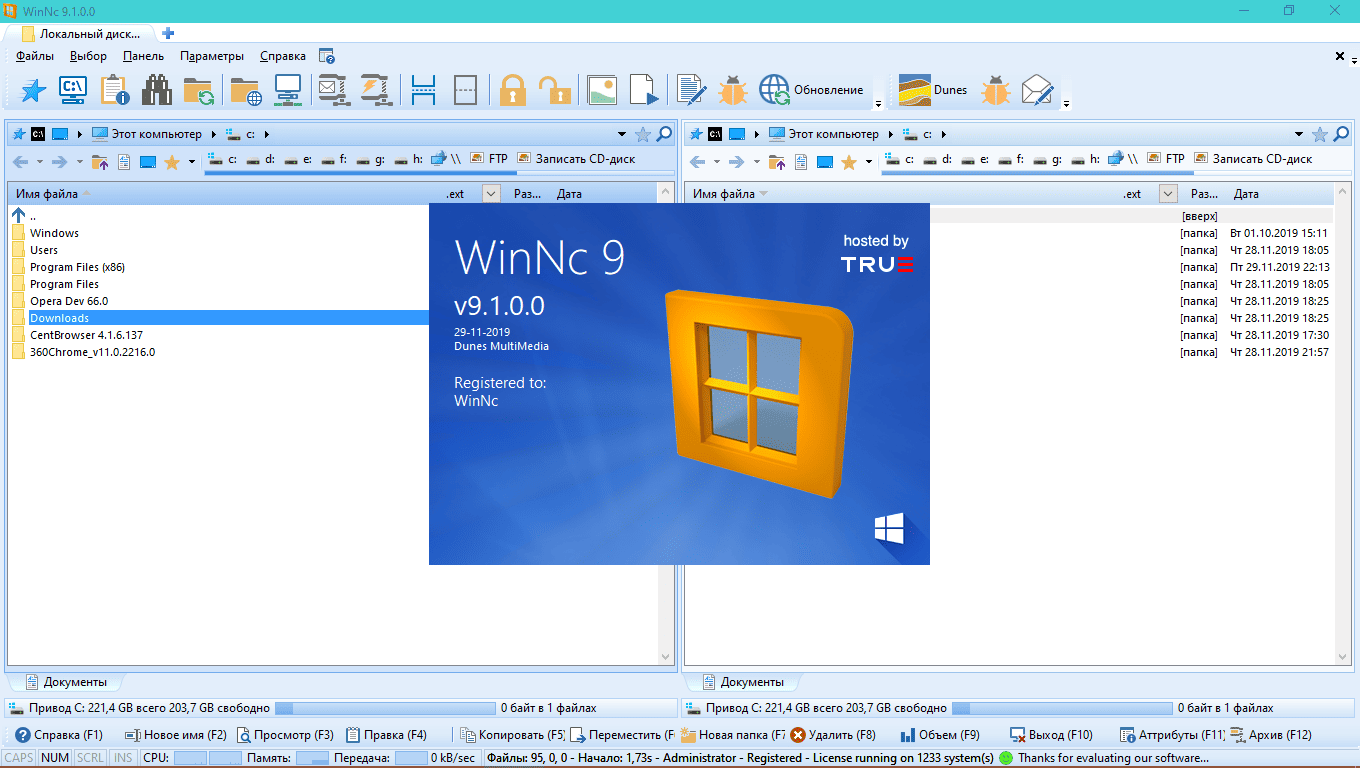
Task: Click the Документы tab in left panel
Action: [x=66, y=682]
